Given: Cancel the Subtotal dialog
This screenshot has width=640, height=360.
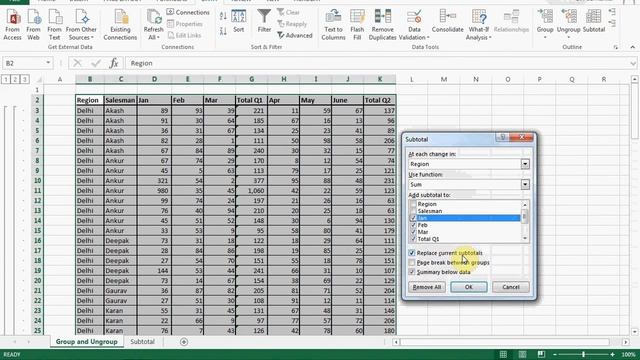Looking at the screenshot, I should pos(511,287).
